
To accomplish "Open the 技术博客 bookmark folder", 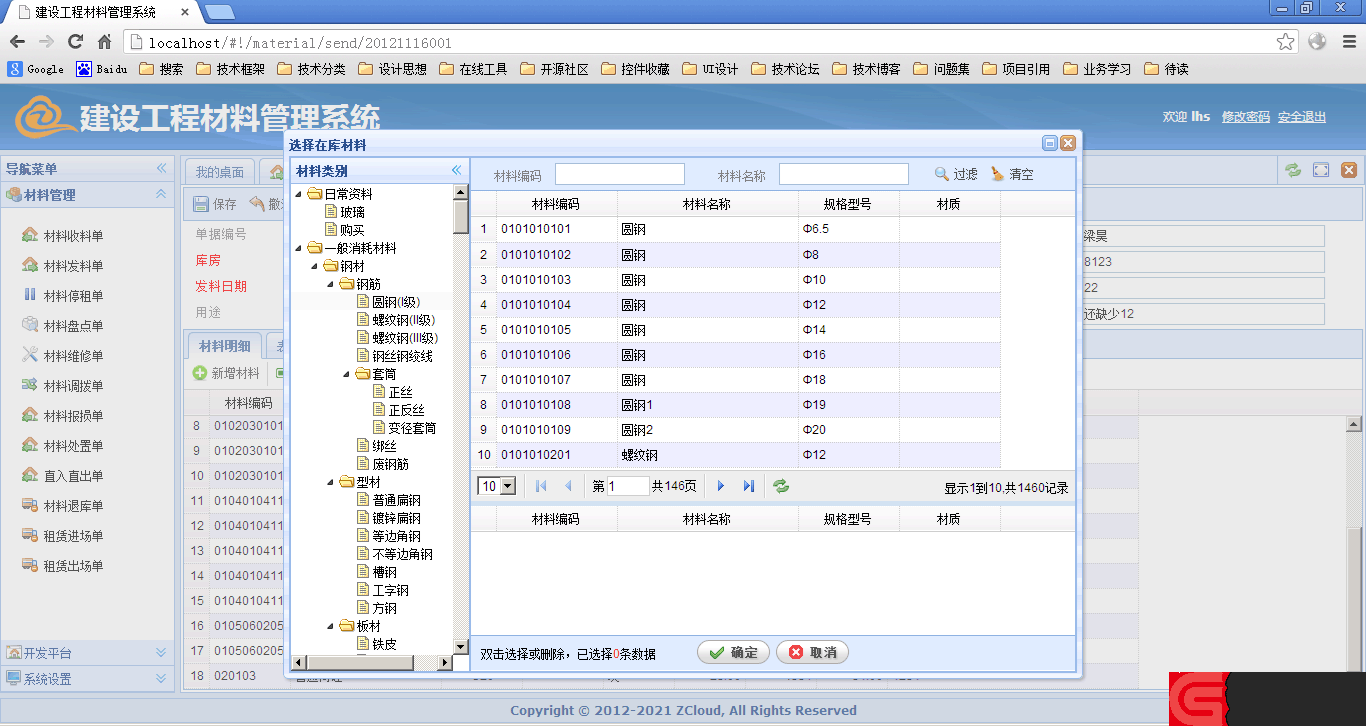I will (x=866, y=69).
